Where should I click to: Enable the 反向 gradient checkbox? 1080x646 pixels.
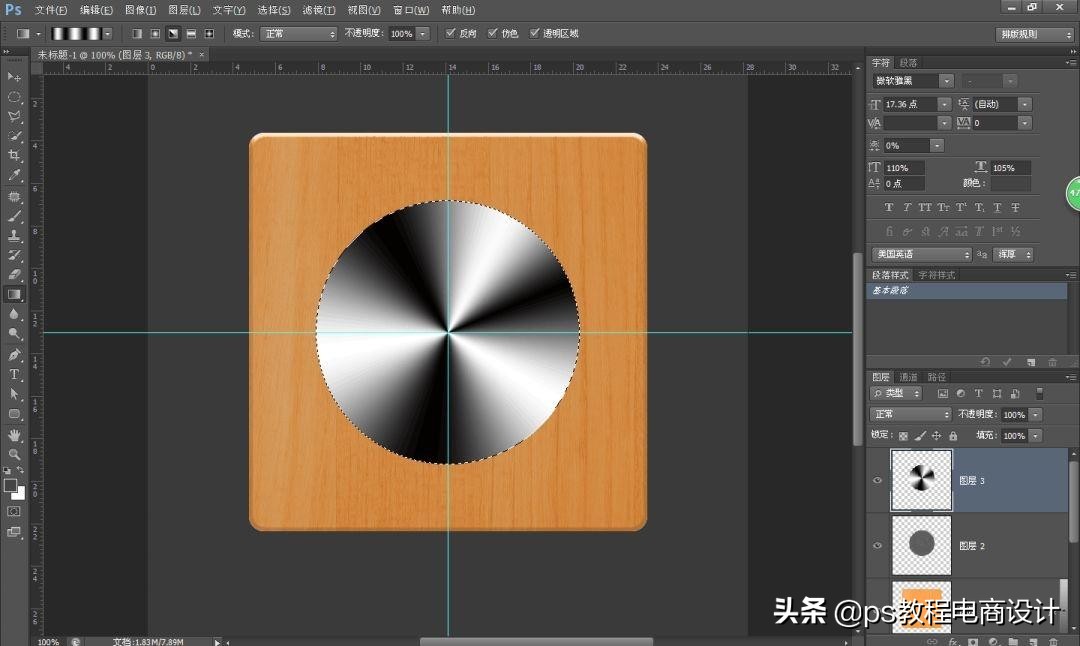pos(451,33)
